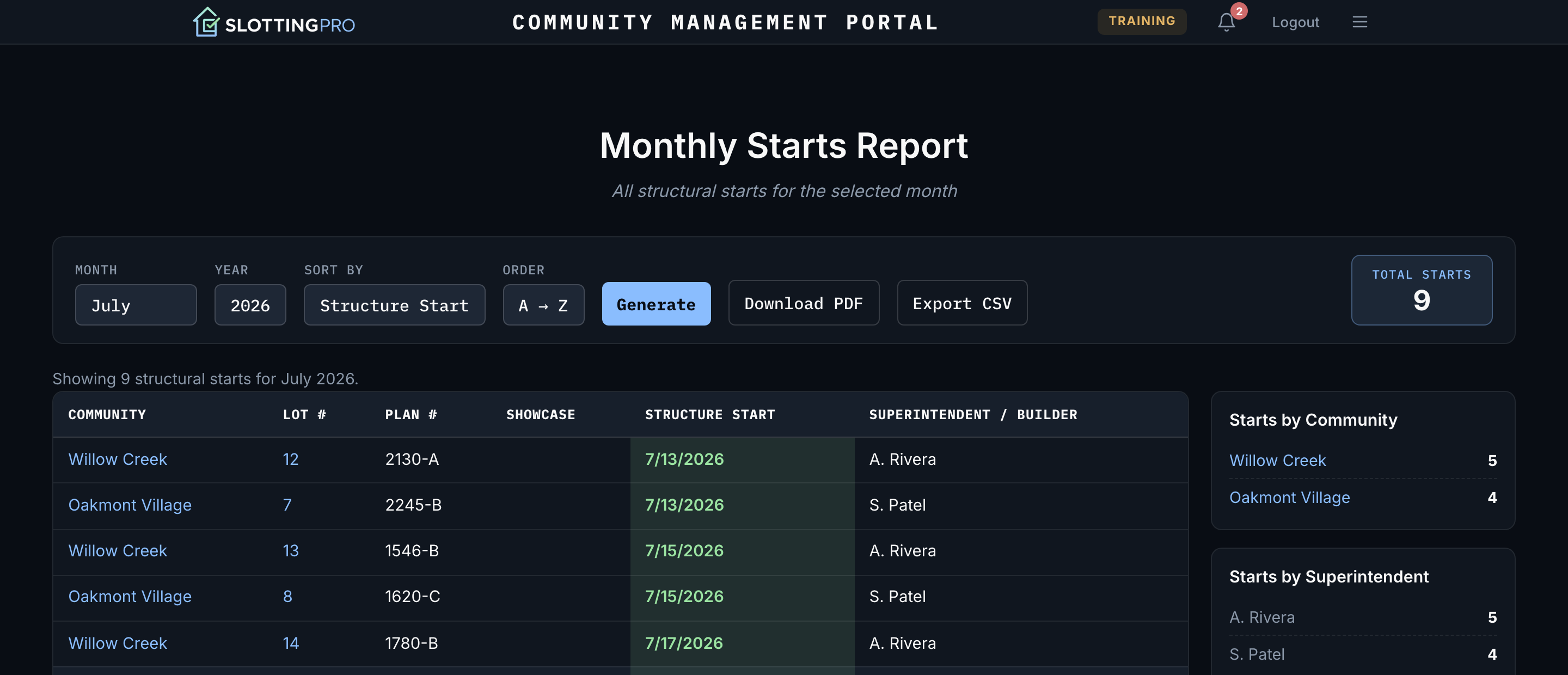Click the Starts by Community heading

1313,420
